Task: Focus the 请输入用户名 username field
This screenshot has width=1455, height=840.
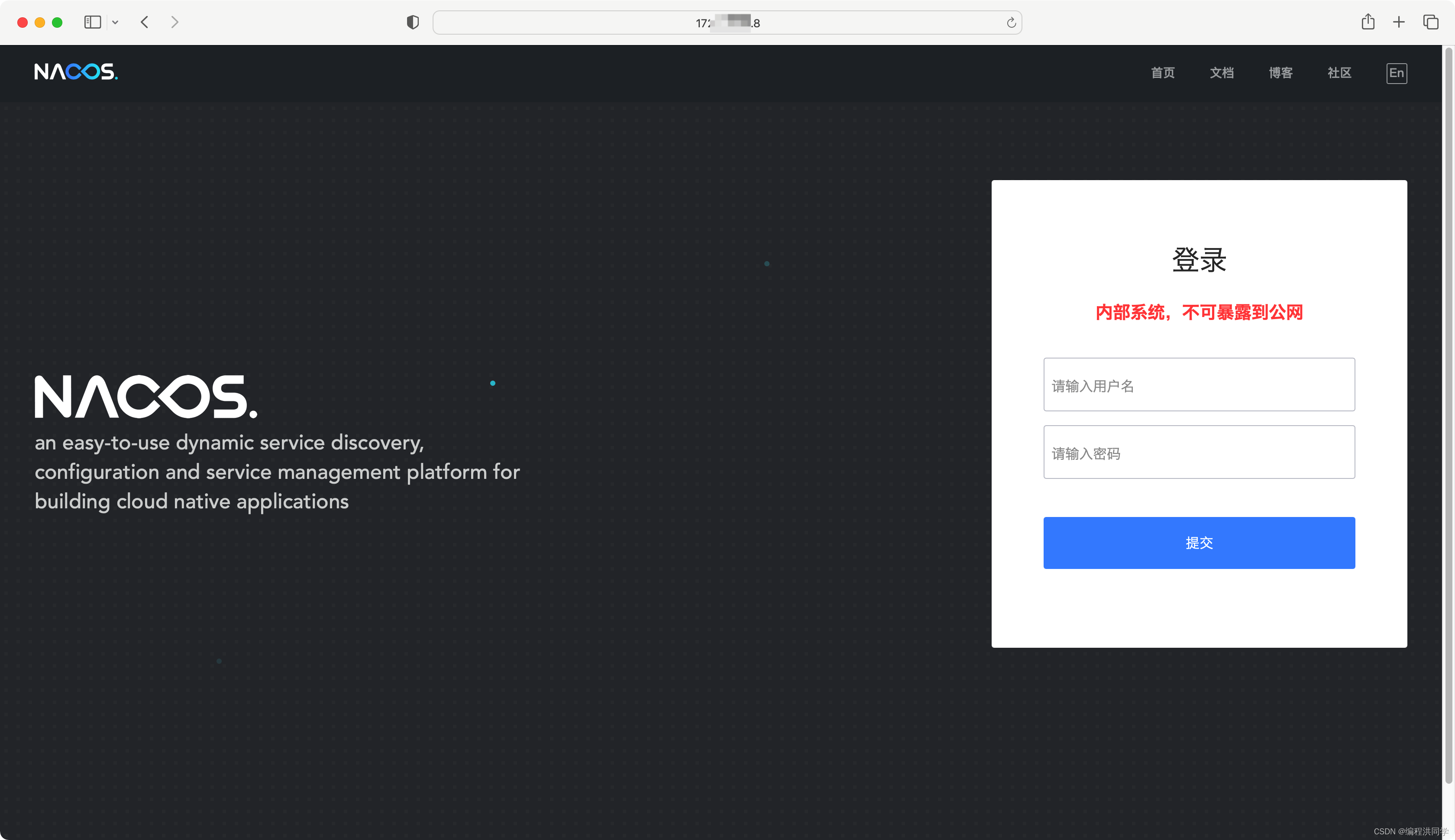Action: point(1199,385)
